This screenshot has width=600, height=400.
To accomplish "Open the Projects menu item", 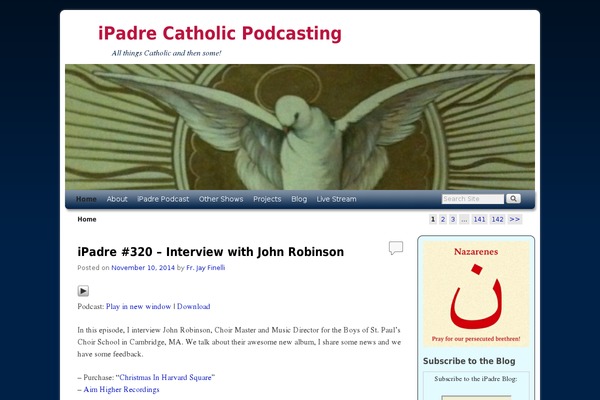I will coord(267,199).
